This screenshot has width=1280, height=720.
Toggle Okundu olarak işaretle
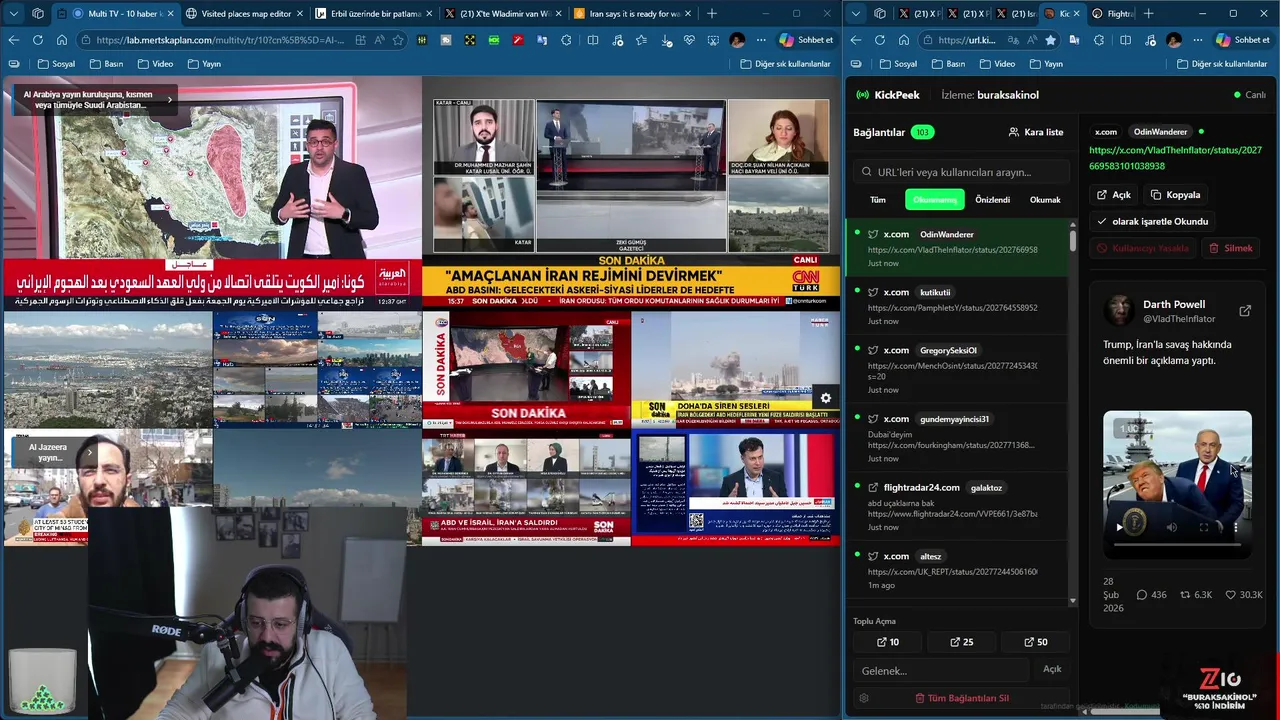point(1152,221)
